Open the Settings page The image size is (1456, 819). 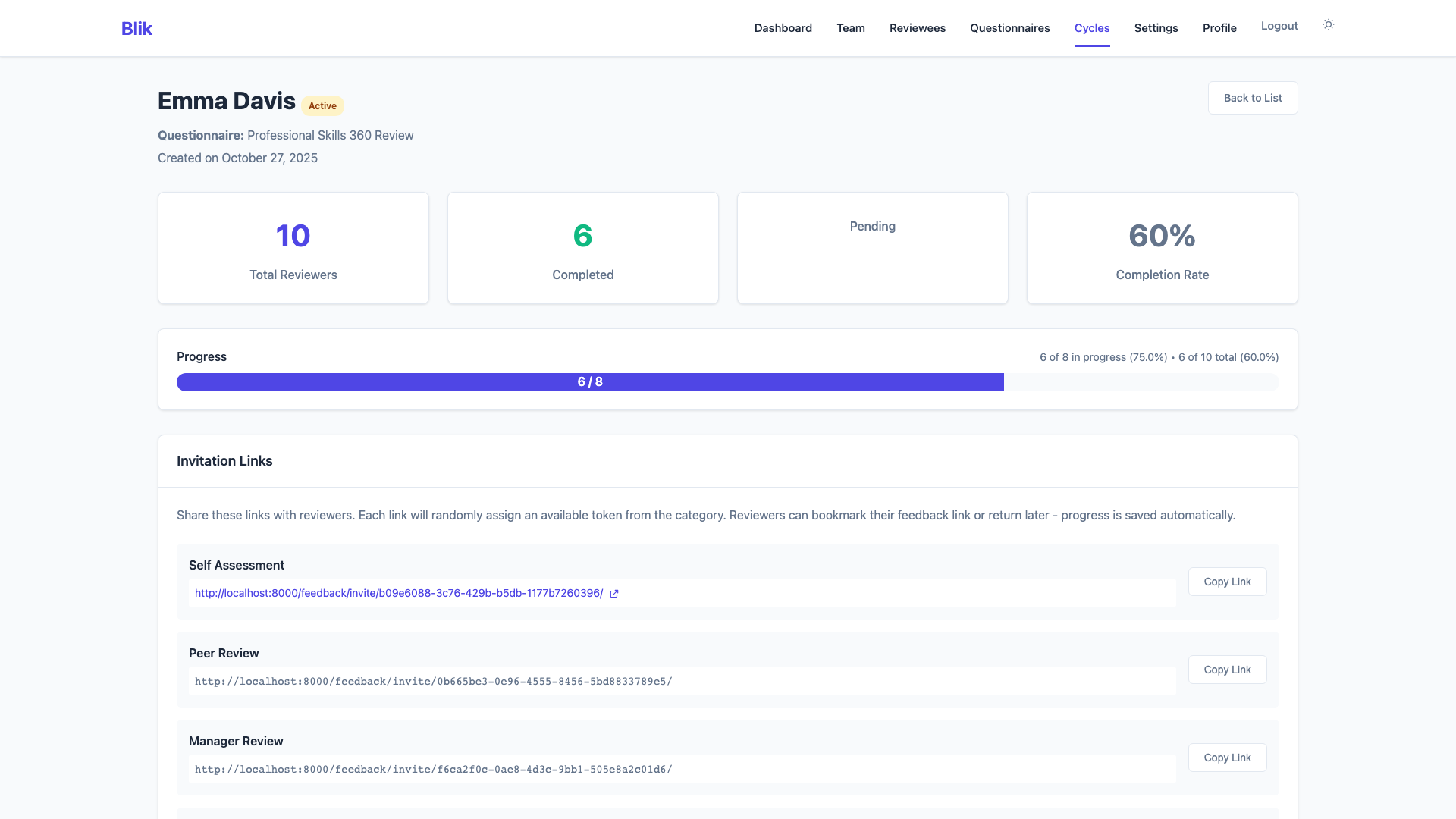point(1156,27)
